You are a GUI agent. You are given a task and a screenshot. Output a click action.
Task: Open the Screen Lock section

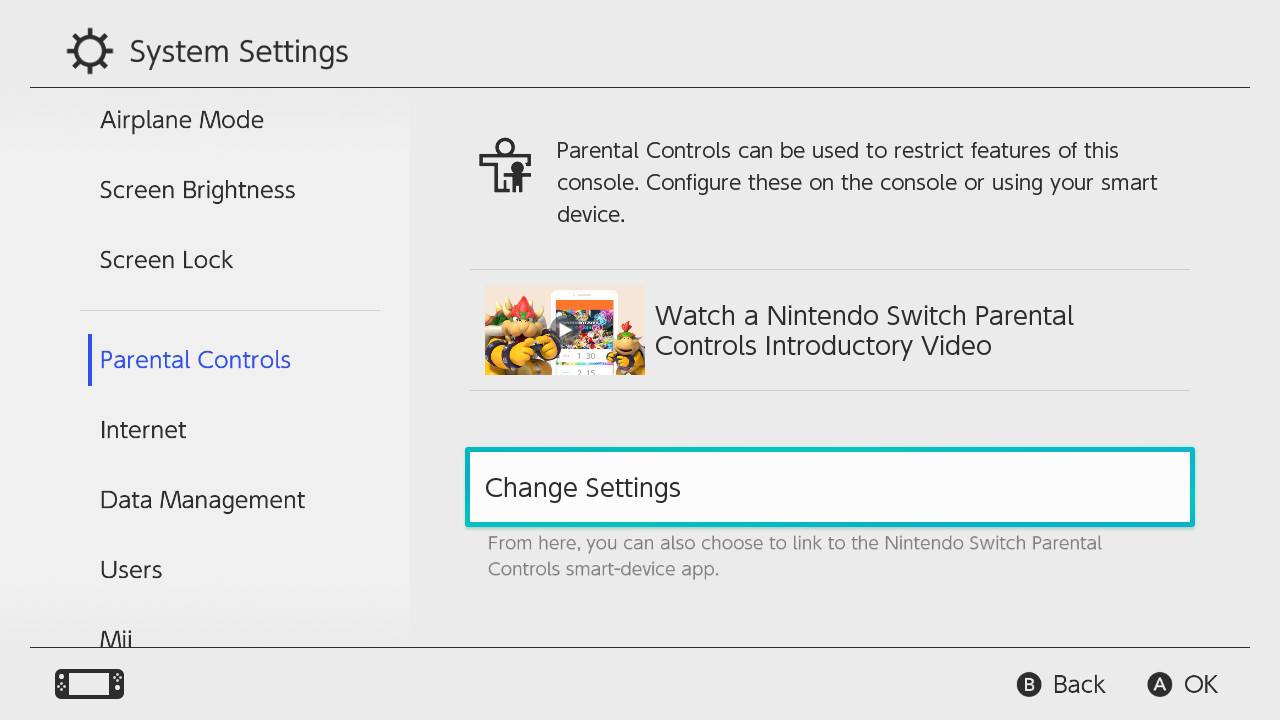coord(166,260)
